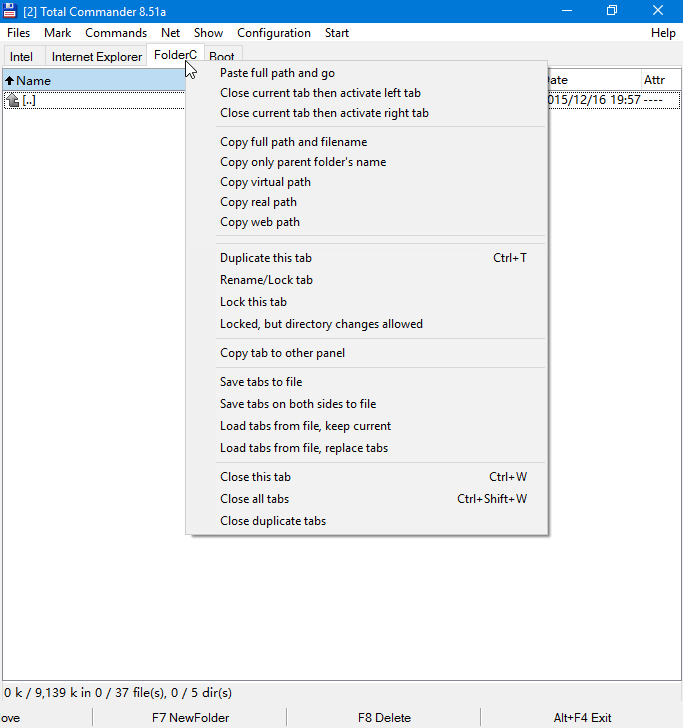Open the Mark menu
Image resolution: width=683 pixels, height=728 pixels.
coord(58,33)
